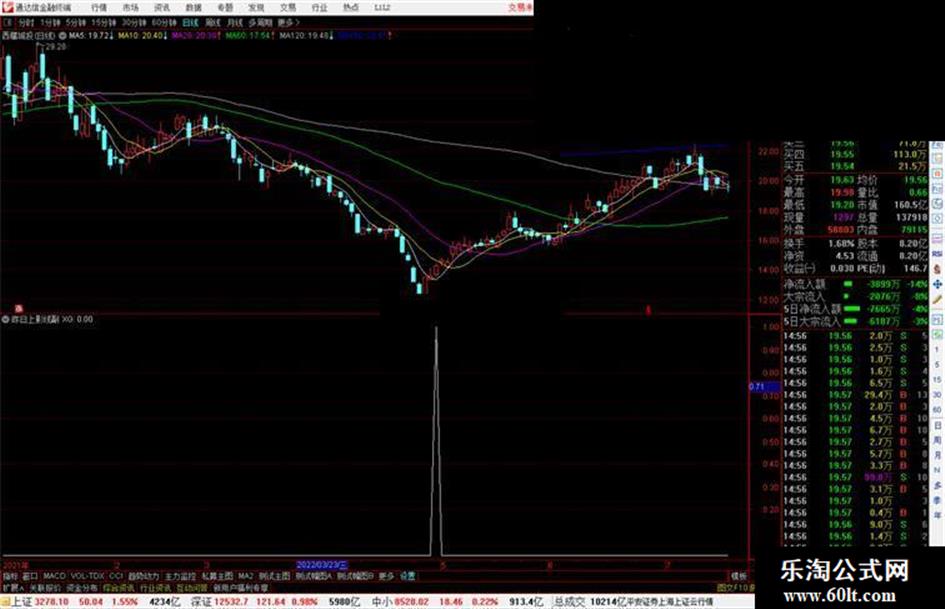This screenshot has width=945, height=609.
Task: Click the Tongdaxin app logo icon
Action: 7,7
